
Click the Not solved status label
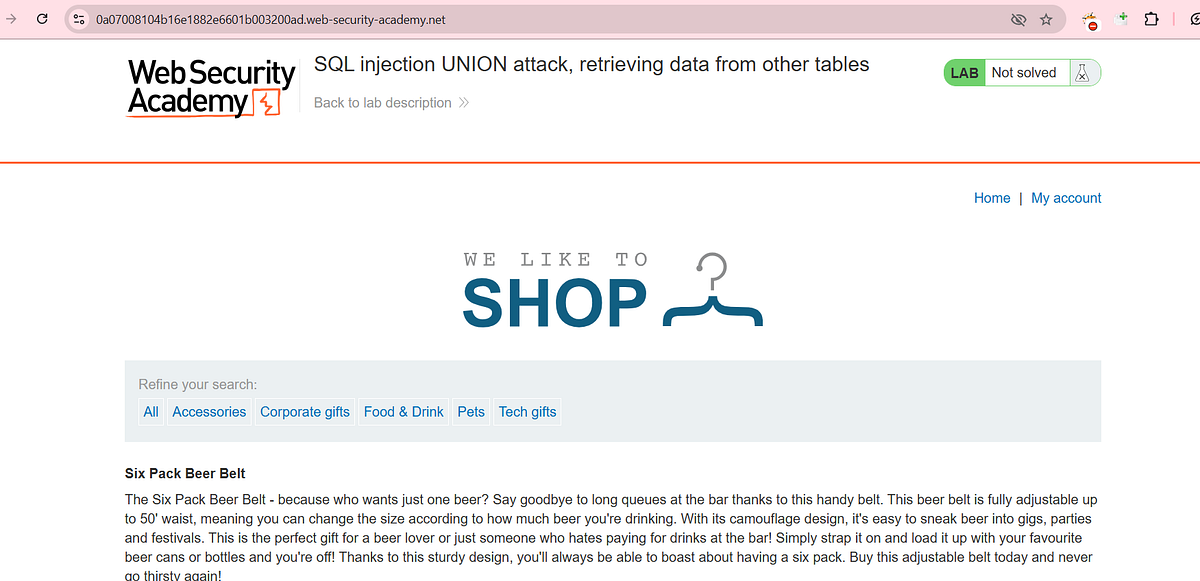point(1022,72)
